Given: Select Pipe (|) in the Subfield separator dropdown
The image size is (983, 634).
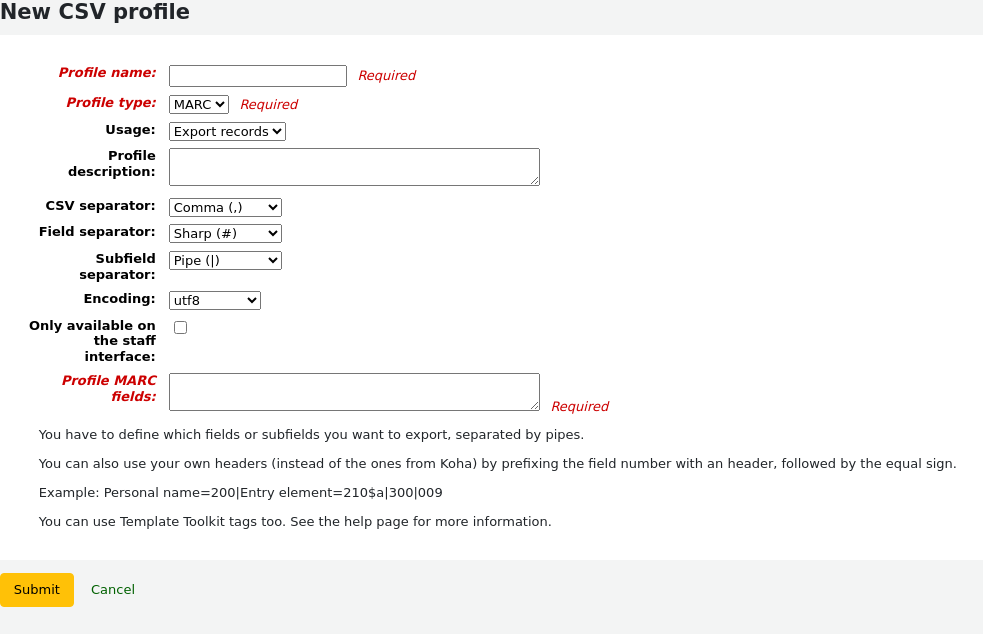Looking at the screenshot, I should tap(224, 260).
